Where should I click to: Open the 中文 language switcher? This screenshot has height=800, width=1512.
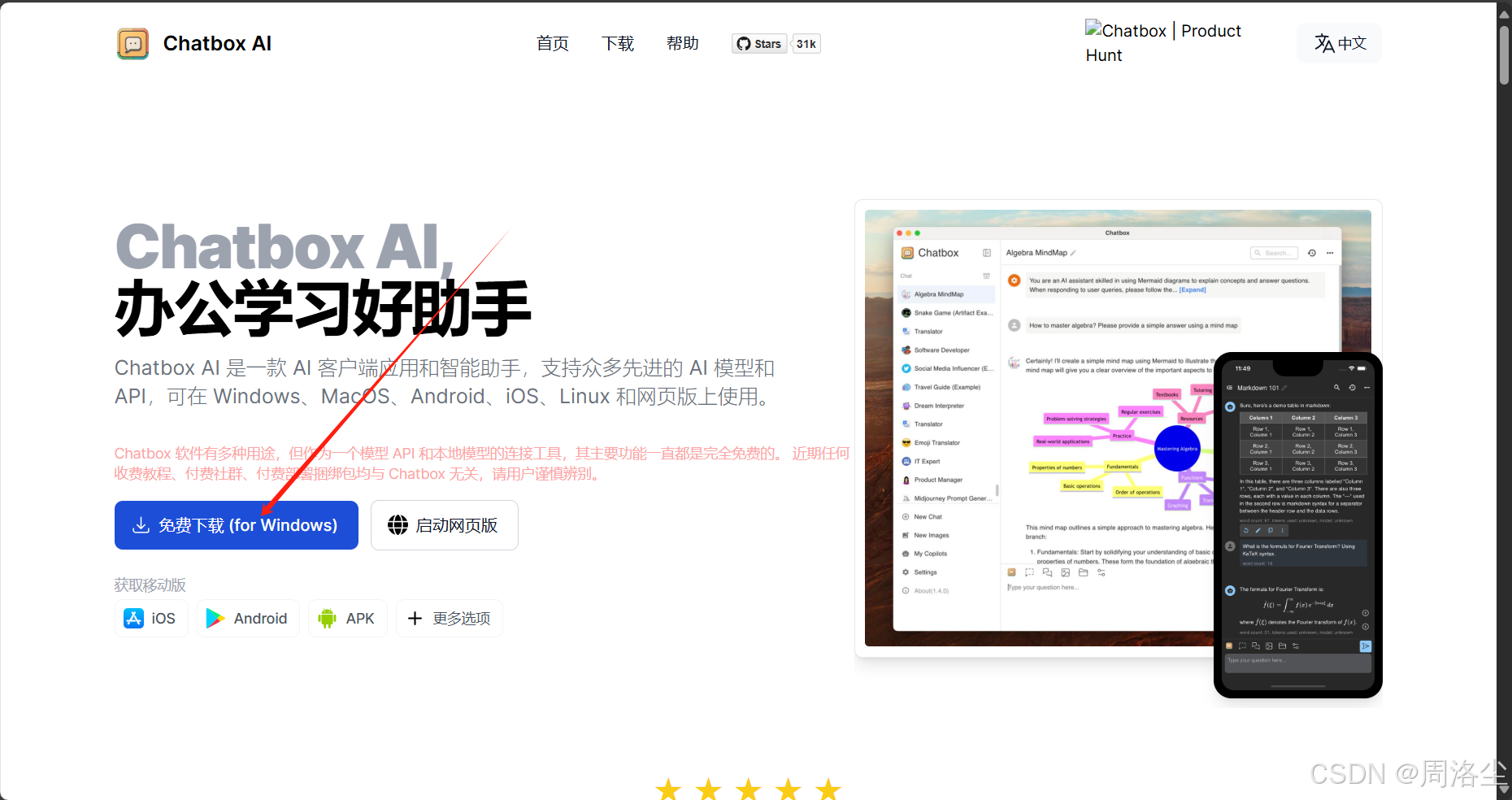coord(1340,43)
